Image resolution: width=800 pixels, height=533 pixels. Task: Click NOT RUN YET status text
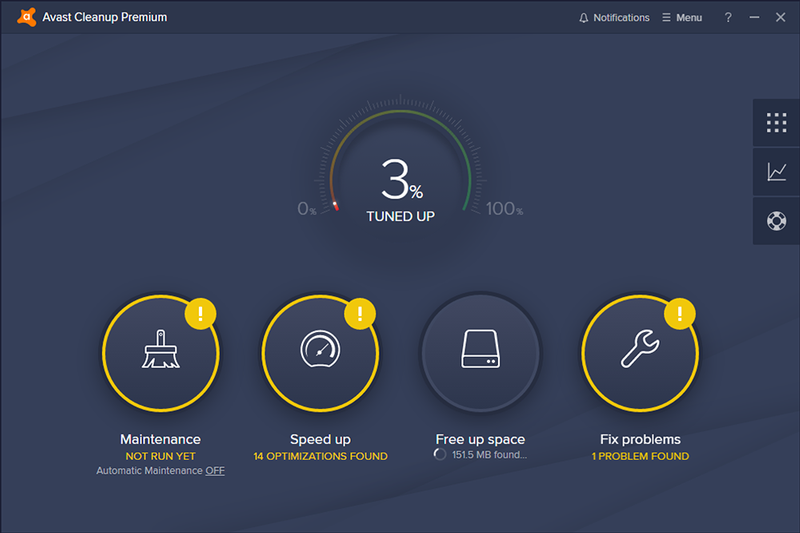160,456
